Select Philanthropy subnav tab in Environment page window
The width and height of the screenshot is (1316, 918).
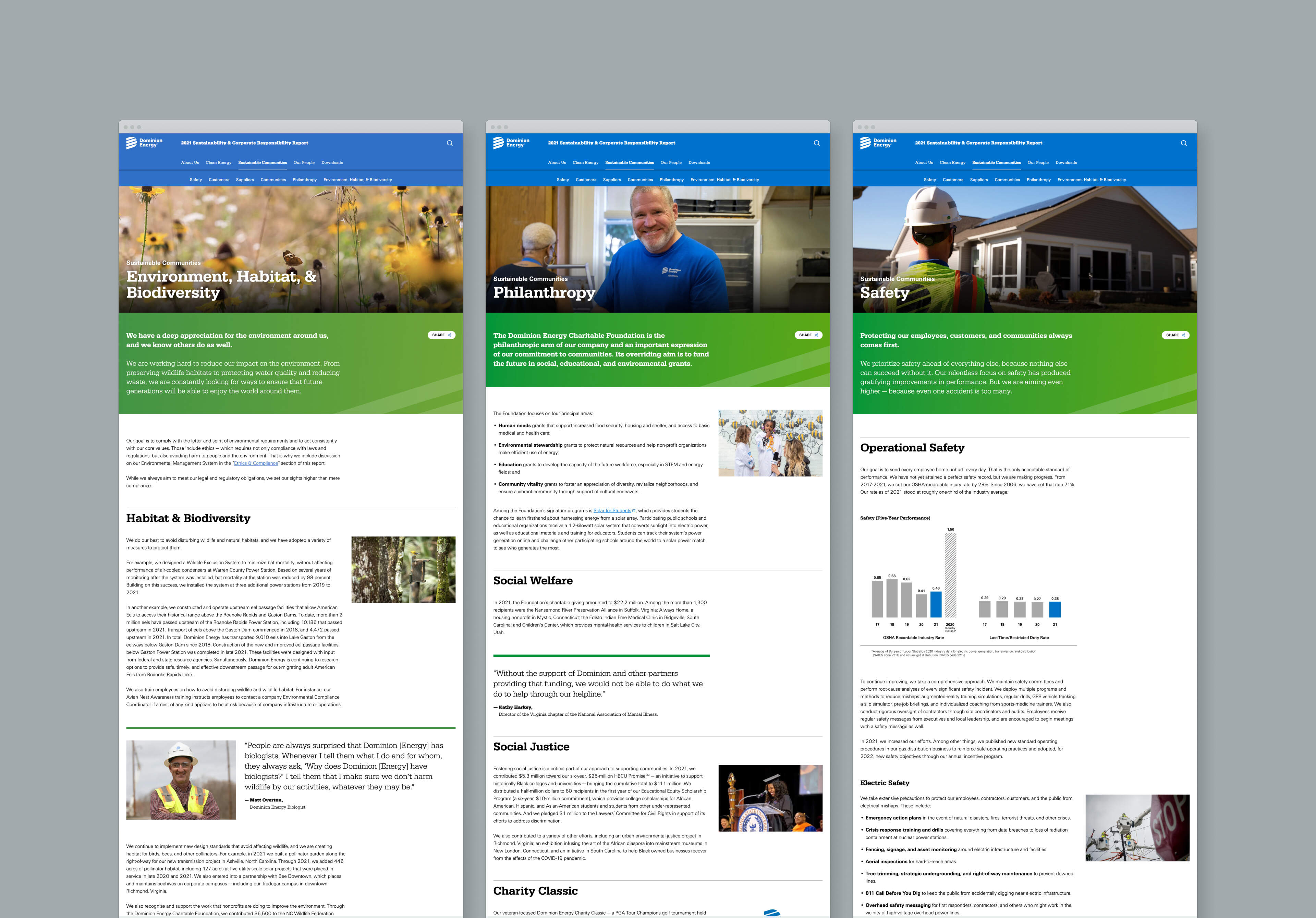click(304, 180)
